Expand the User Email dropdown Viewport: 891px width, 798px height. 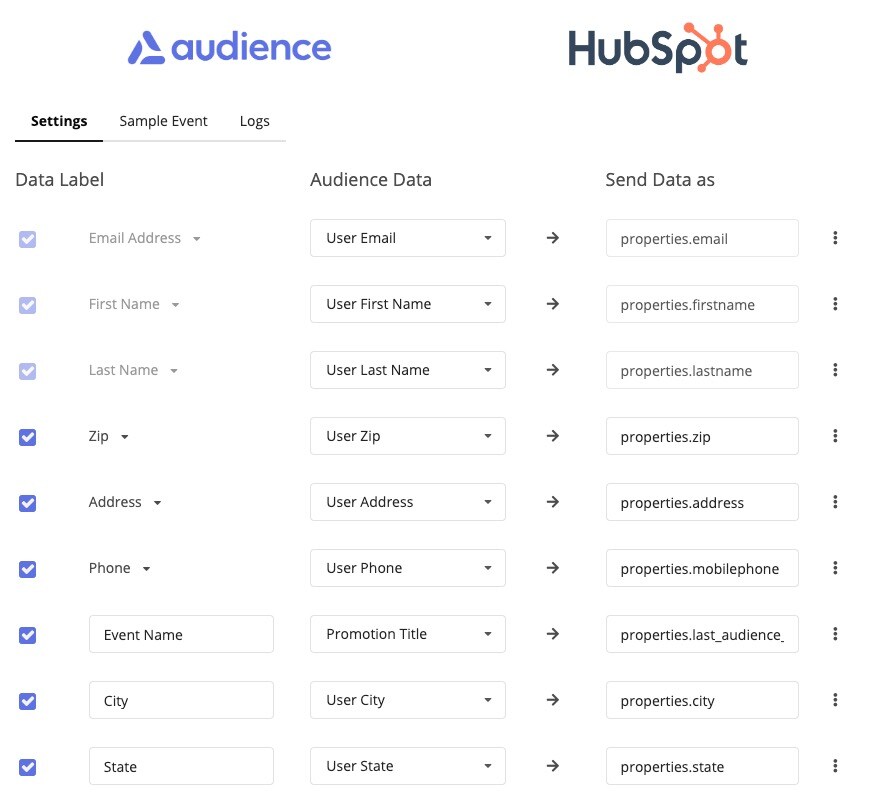407,238
